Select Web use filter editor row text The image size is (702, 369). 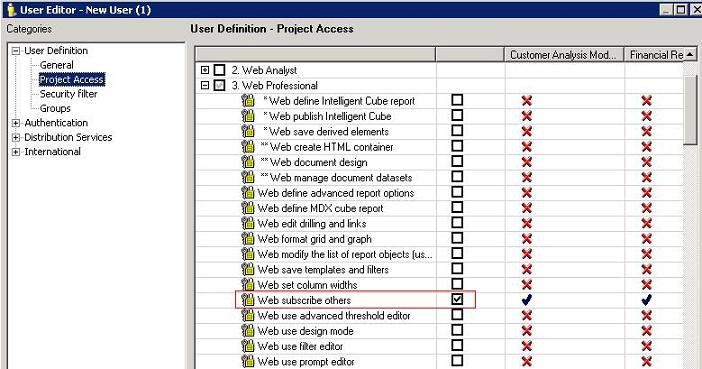click(300, 346)
